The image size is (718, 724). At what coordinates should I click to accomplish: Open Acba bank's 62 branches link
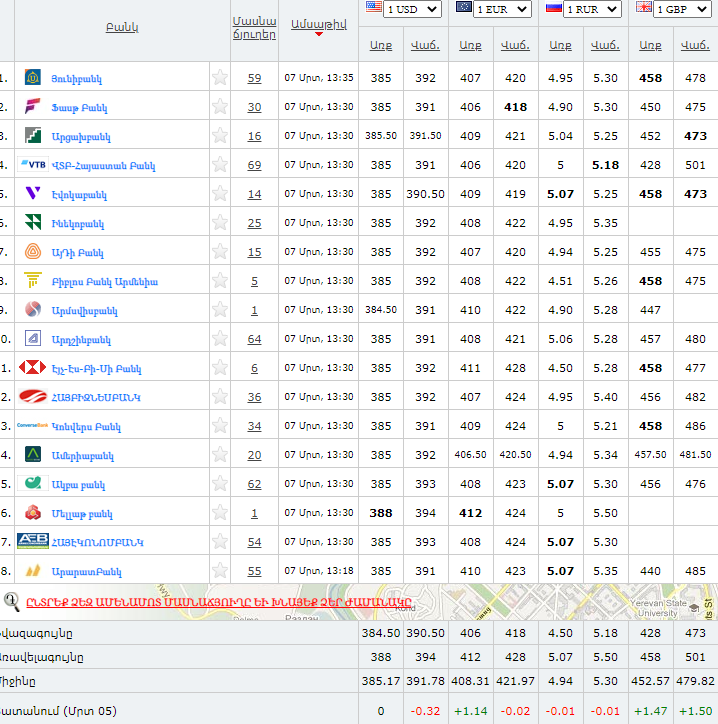254,484
